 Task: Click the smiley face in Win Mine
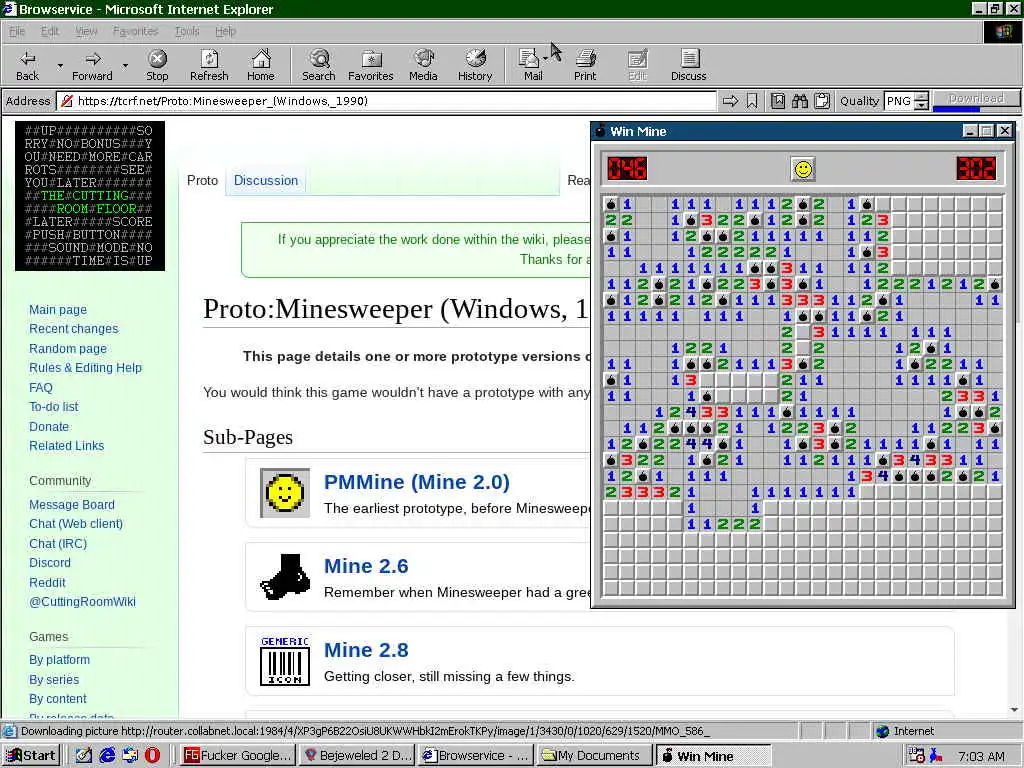[x=803, y=169]
